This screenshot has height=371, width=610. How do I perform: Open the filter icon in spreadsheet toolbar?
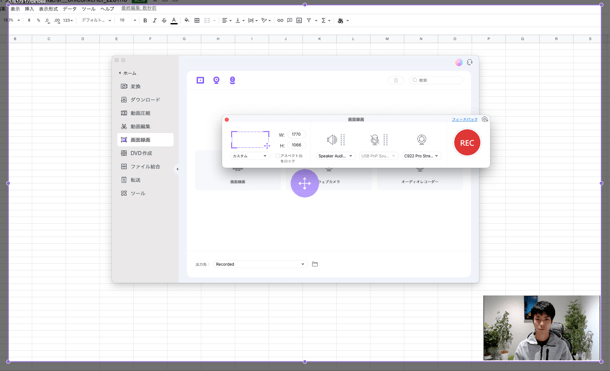[309, 20]
